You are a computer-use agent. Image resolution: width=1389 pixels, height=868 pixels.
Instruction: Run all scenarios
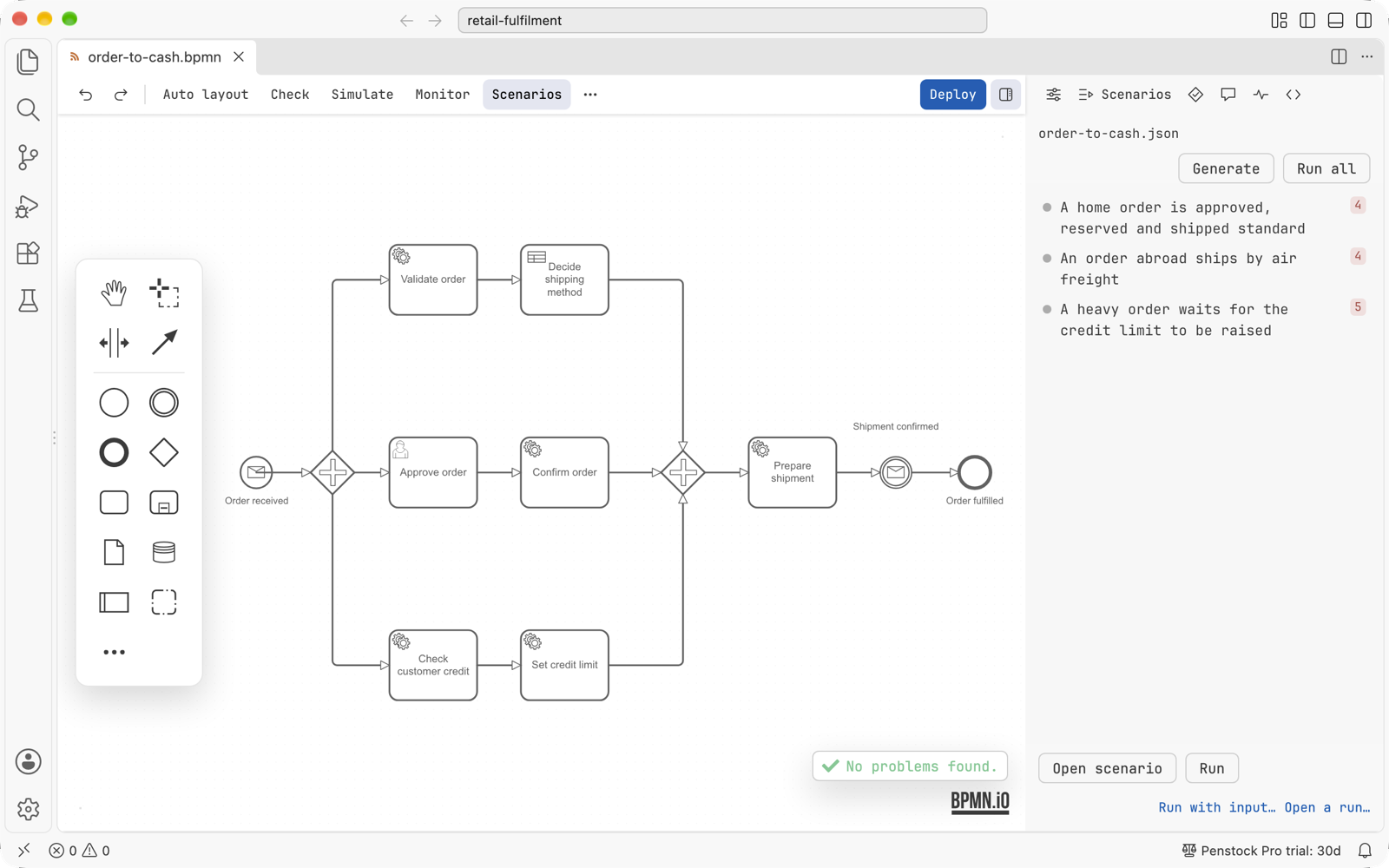pos(1326,168)
